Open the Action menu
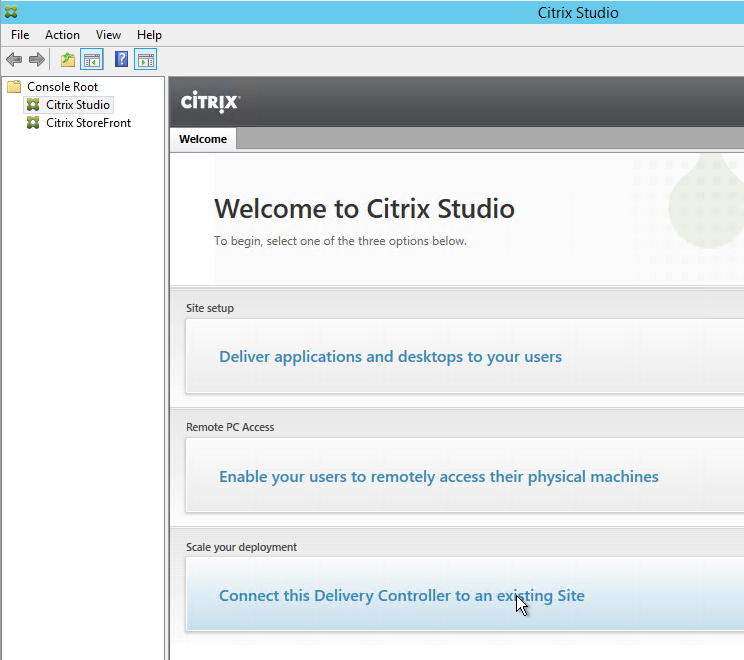This screenshot has width=744, height=660. click(62, 35)
